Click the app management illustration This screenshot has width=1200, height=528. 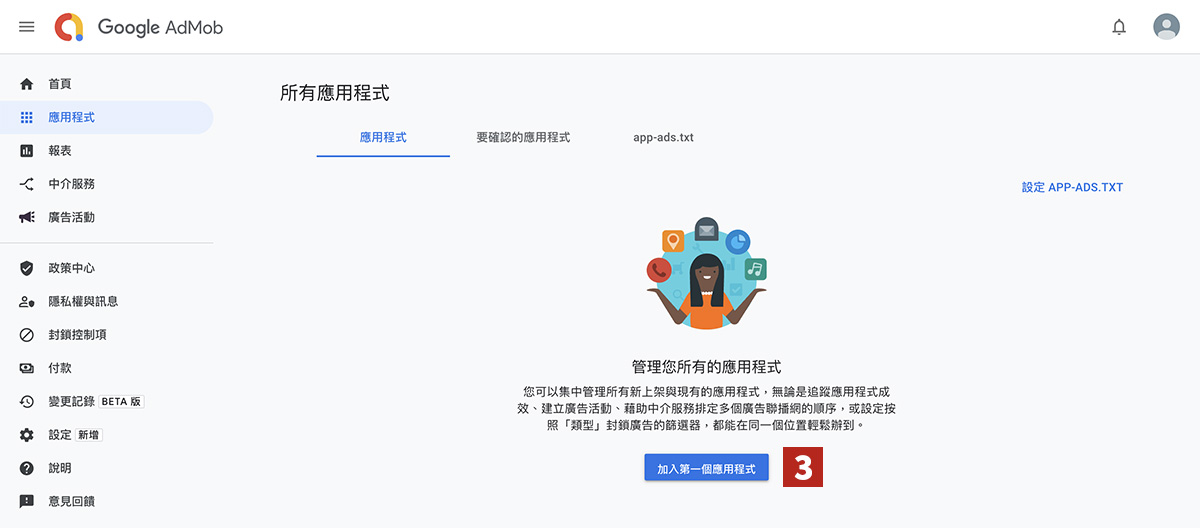coord(706,273)
